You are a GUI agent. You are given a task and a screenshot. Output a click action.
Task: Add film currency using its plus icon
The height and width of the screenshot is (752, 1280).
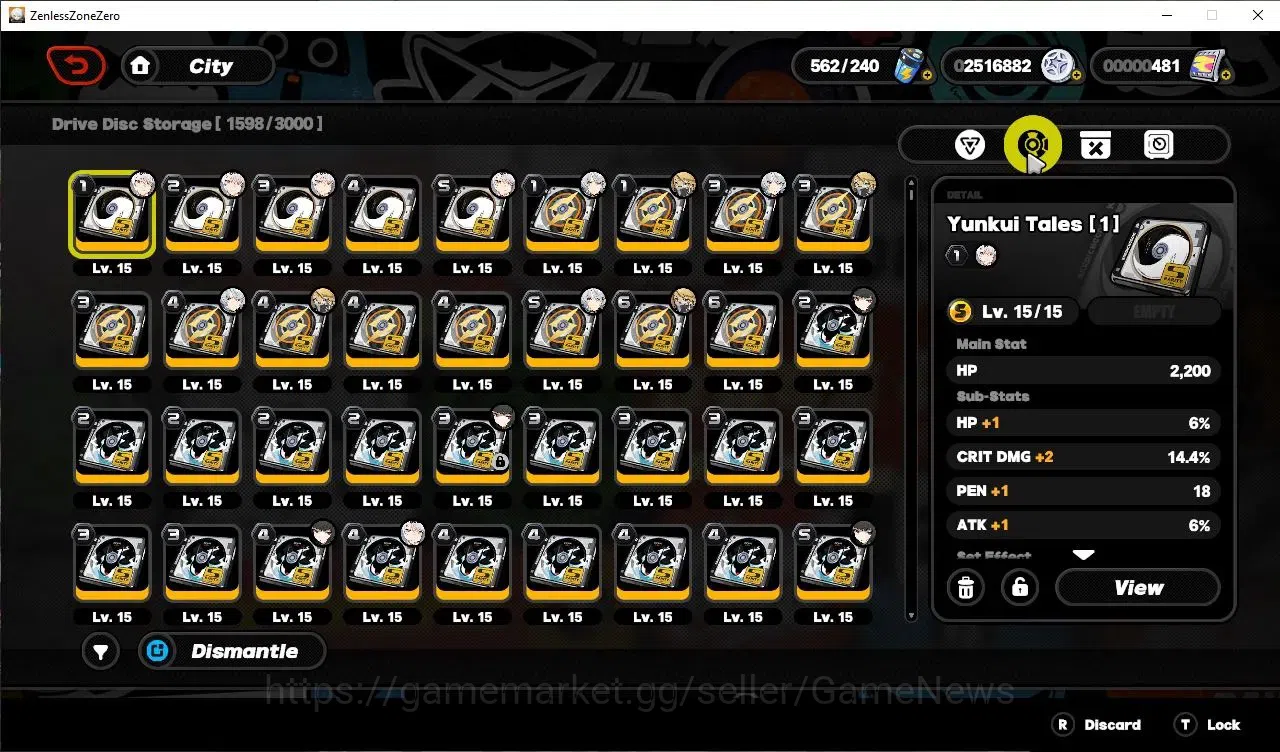pyautogui.click(x=1225, y=75)
